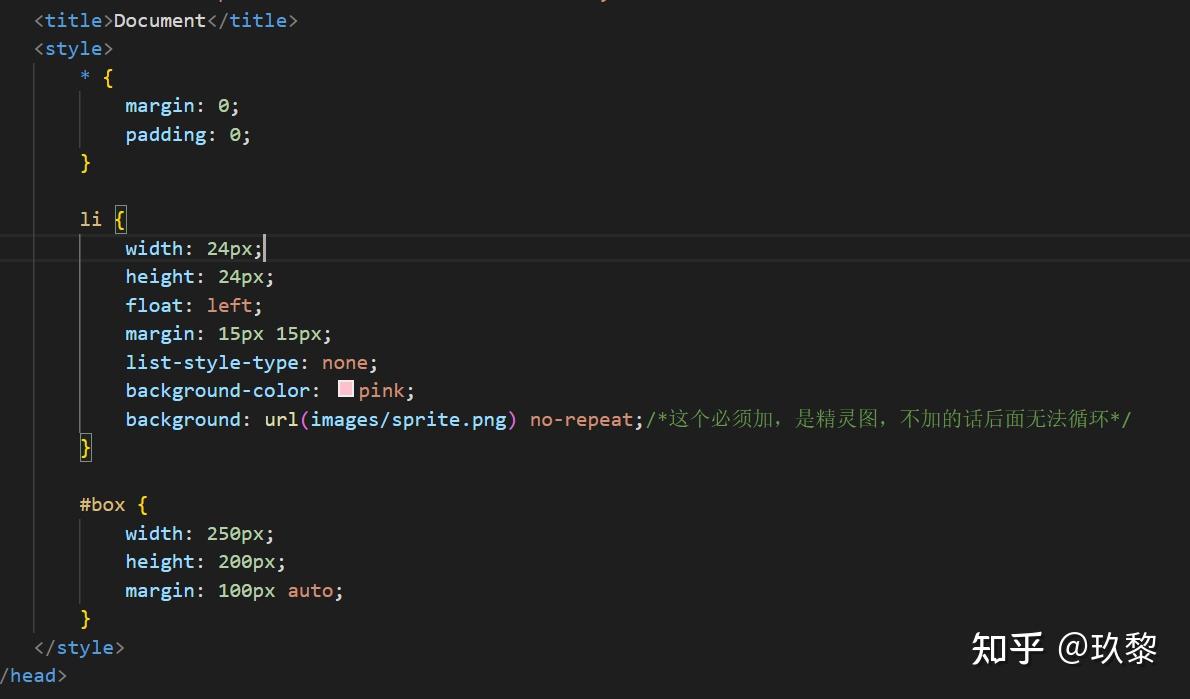Click the universal selector asterisk
The height and width of the screenshot is (699, 1190).
(x=84, y=77)
